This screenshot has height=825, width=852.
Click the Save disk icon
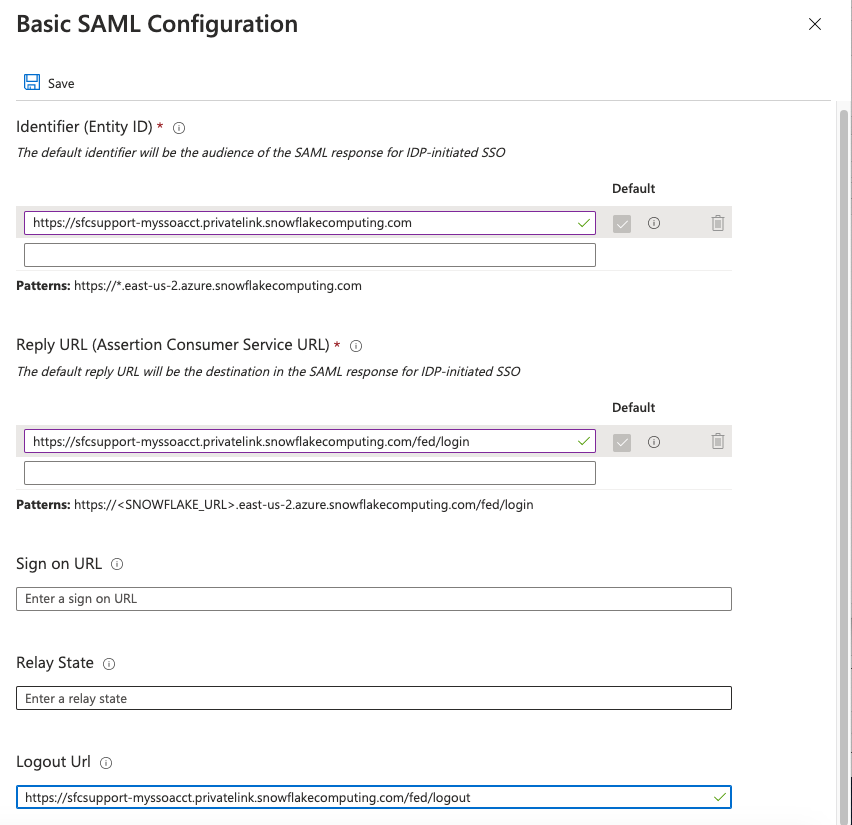coord(34,82)
